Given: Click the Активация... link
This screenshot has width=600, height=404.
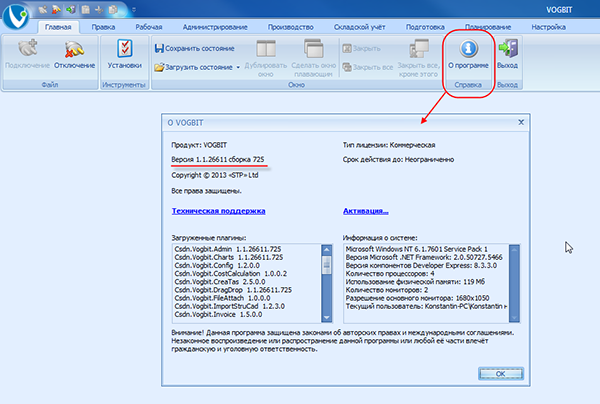Looking at the screenshot, I should 365,211.
